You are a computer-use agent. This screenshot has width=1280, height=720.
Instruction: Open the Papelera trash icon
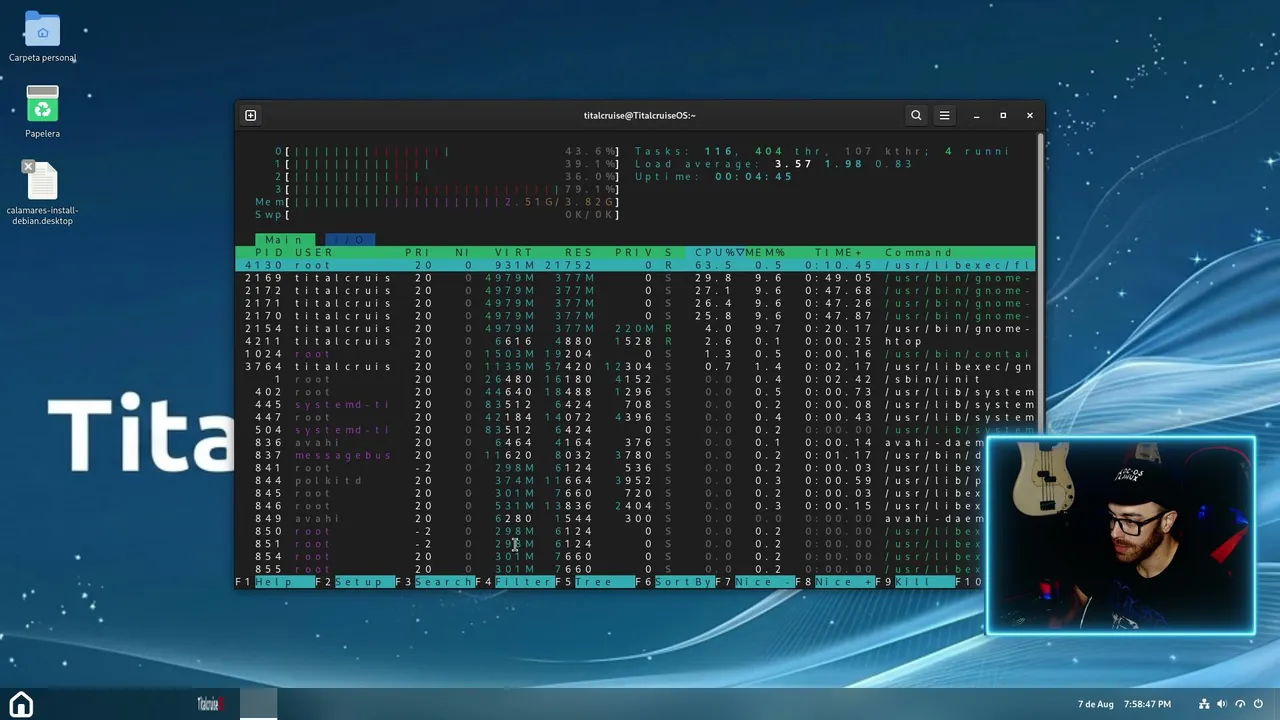pyautogui.click(x=42, y=112)
